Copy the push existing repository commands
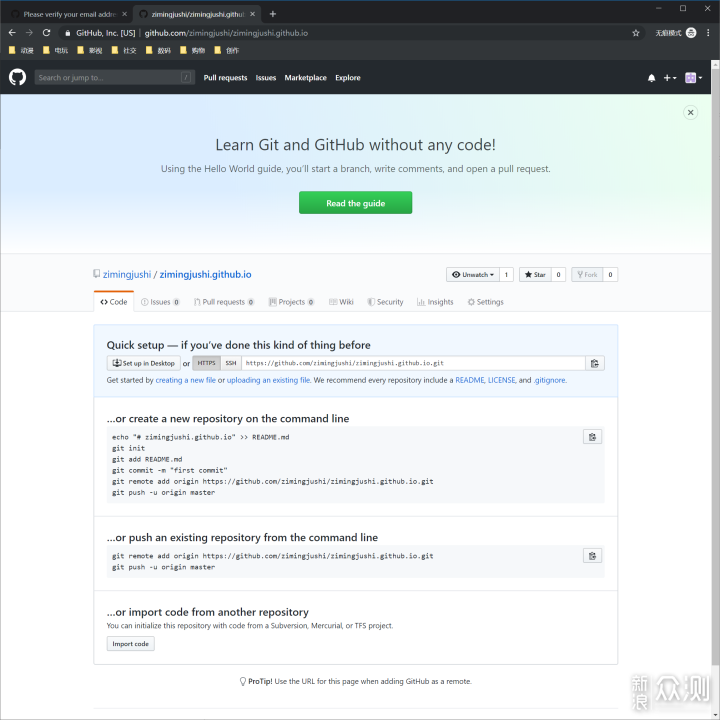 pyautogui.click(x=592, y=556)
